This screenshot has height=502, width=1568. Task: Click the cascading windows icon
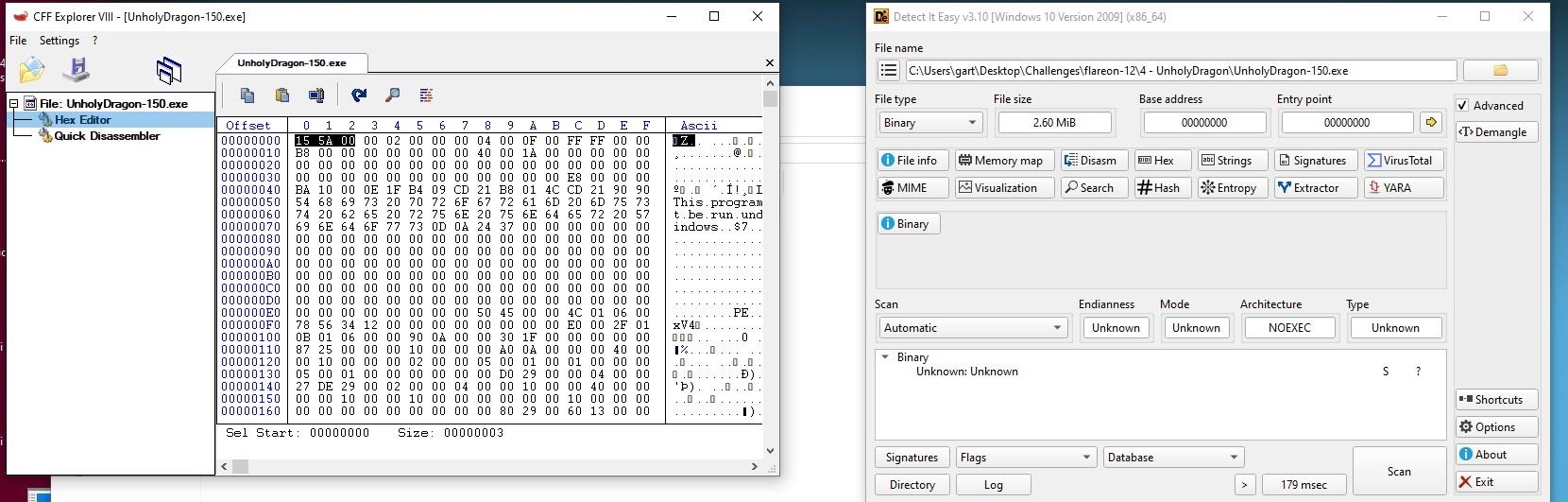tap(169, 70)
